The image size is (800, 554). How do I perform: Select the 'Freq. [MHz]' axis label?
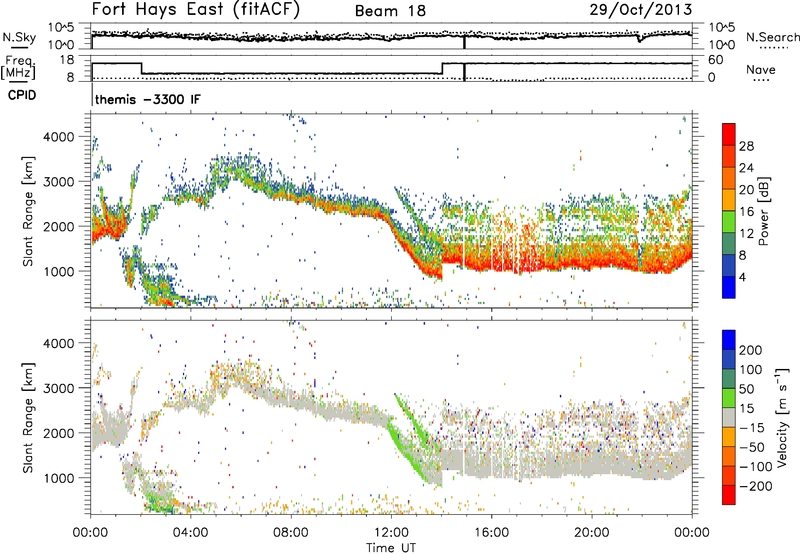point(18,67)
